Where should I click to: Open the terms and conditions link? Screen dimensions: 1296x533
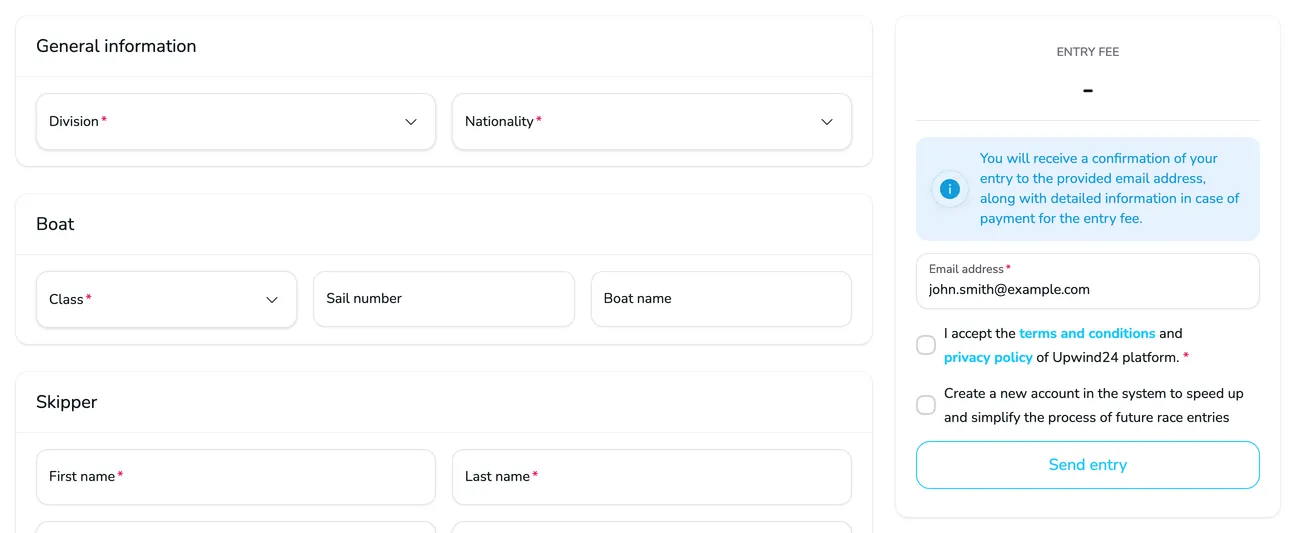tap(1087, 333)
